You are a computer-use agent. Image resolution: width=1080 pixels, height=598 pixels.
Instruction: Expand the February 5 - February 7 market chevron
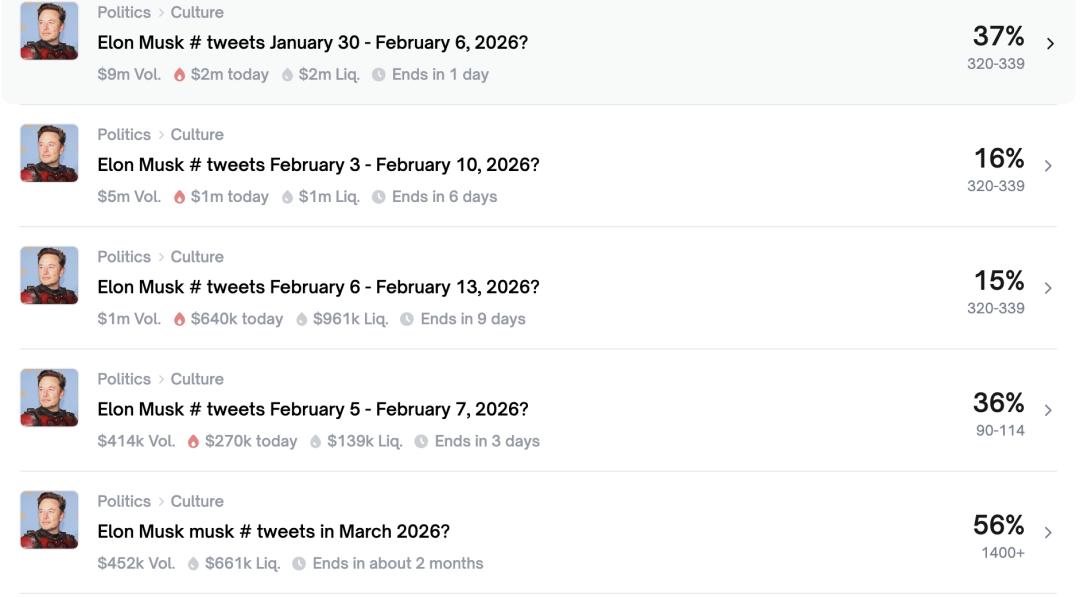point(1048,410)
